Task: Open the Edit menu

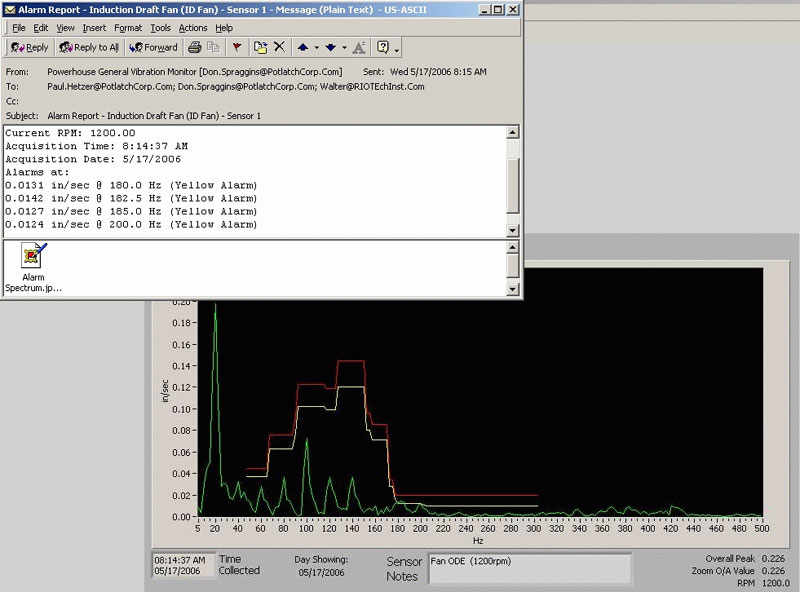Action: pos(41,28)
